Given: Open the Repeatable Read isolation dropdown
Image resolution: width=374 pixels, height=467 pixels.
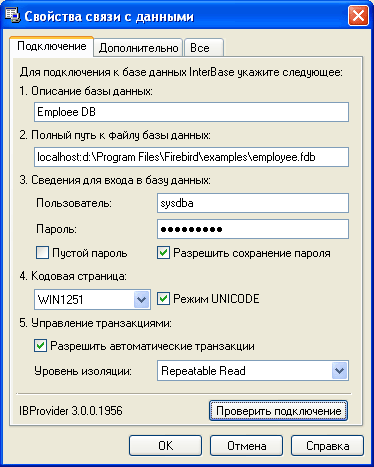Looking at the screenshot, I should 340,371.
